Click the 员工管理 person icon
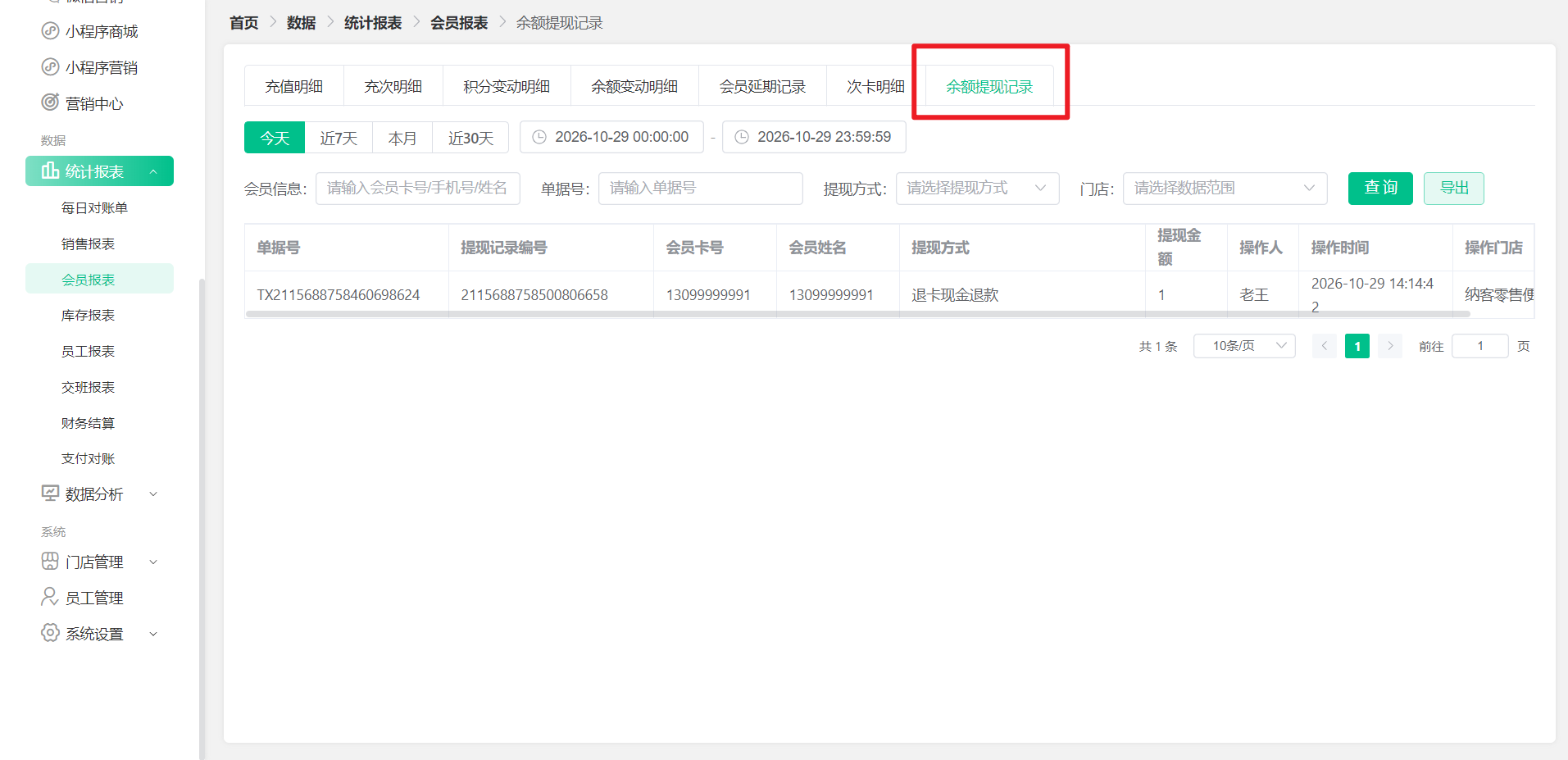 click(x=50, y=597)
